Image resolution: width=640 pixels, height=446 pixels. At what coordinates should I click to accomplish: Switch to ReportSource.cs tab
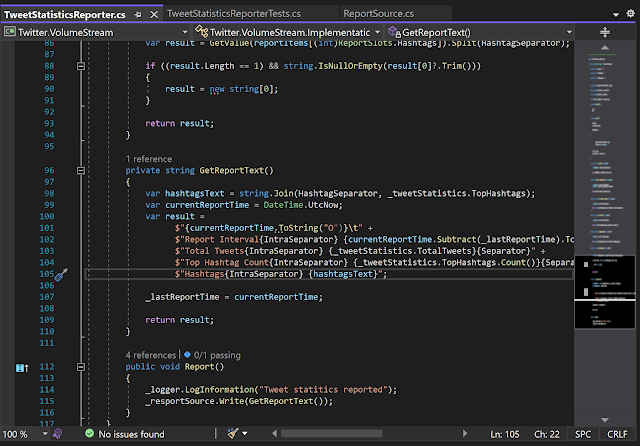378,13
